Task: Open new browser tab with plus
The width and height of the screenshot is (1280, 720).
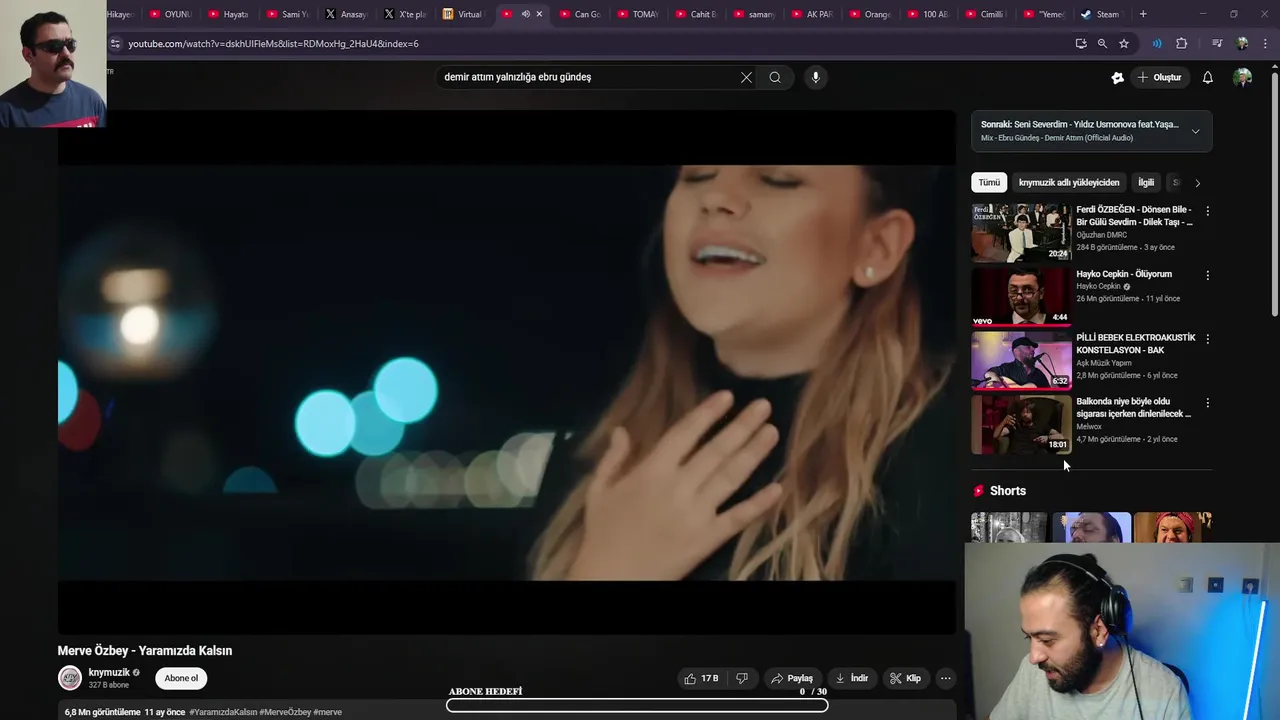Action: point(1143,14)
